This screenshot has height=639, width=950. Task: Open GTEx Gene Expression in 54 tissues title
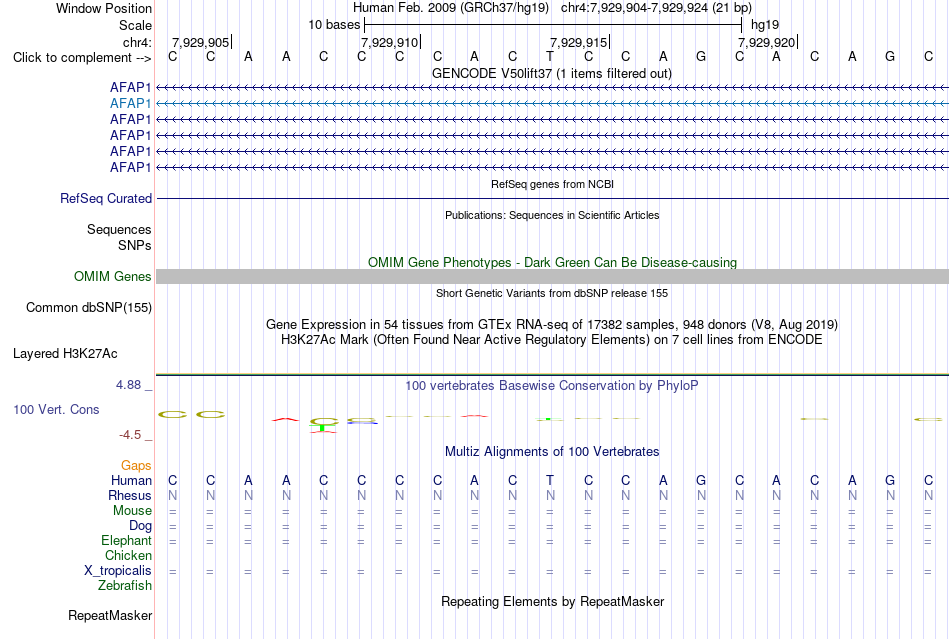point(552,325)
